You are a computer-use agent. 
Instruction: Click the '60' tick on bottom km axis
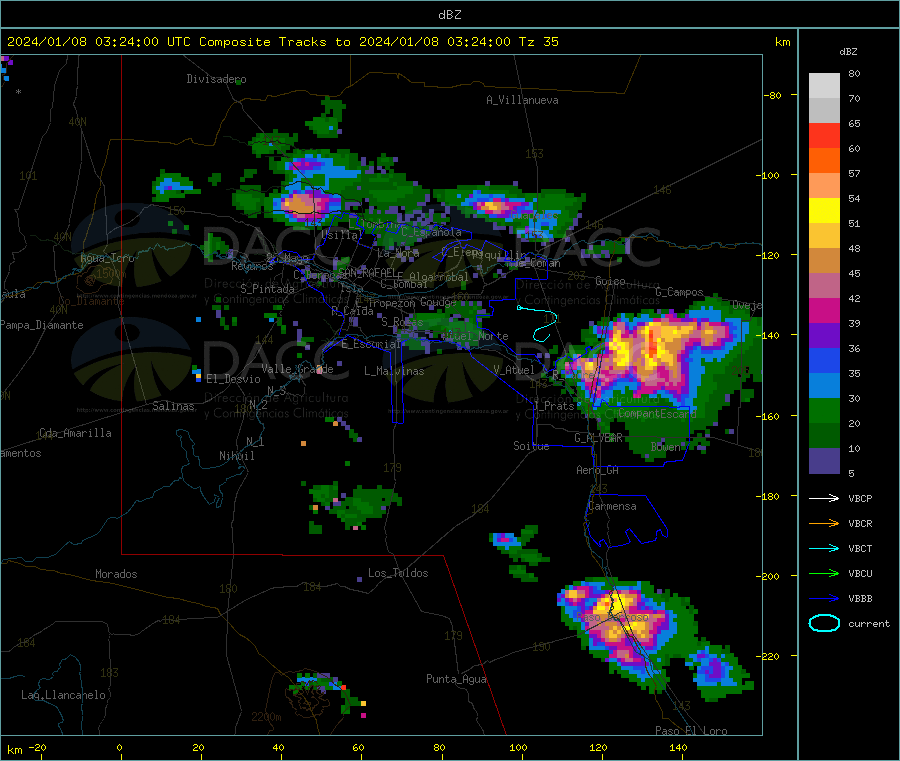click(358, 747)
